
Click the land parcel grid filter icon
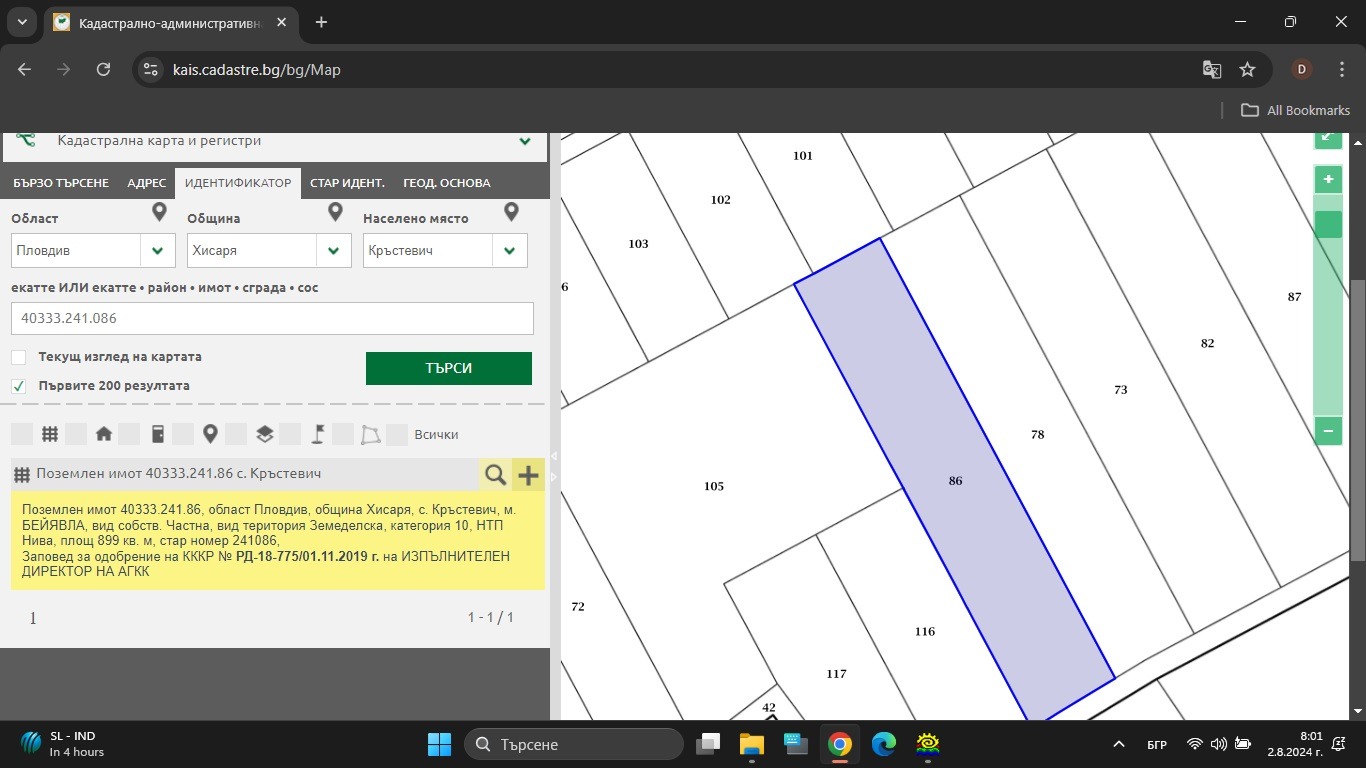49,434
